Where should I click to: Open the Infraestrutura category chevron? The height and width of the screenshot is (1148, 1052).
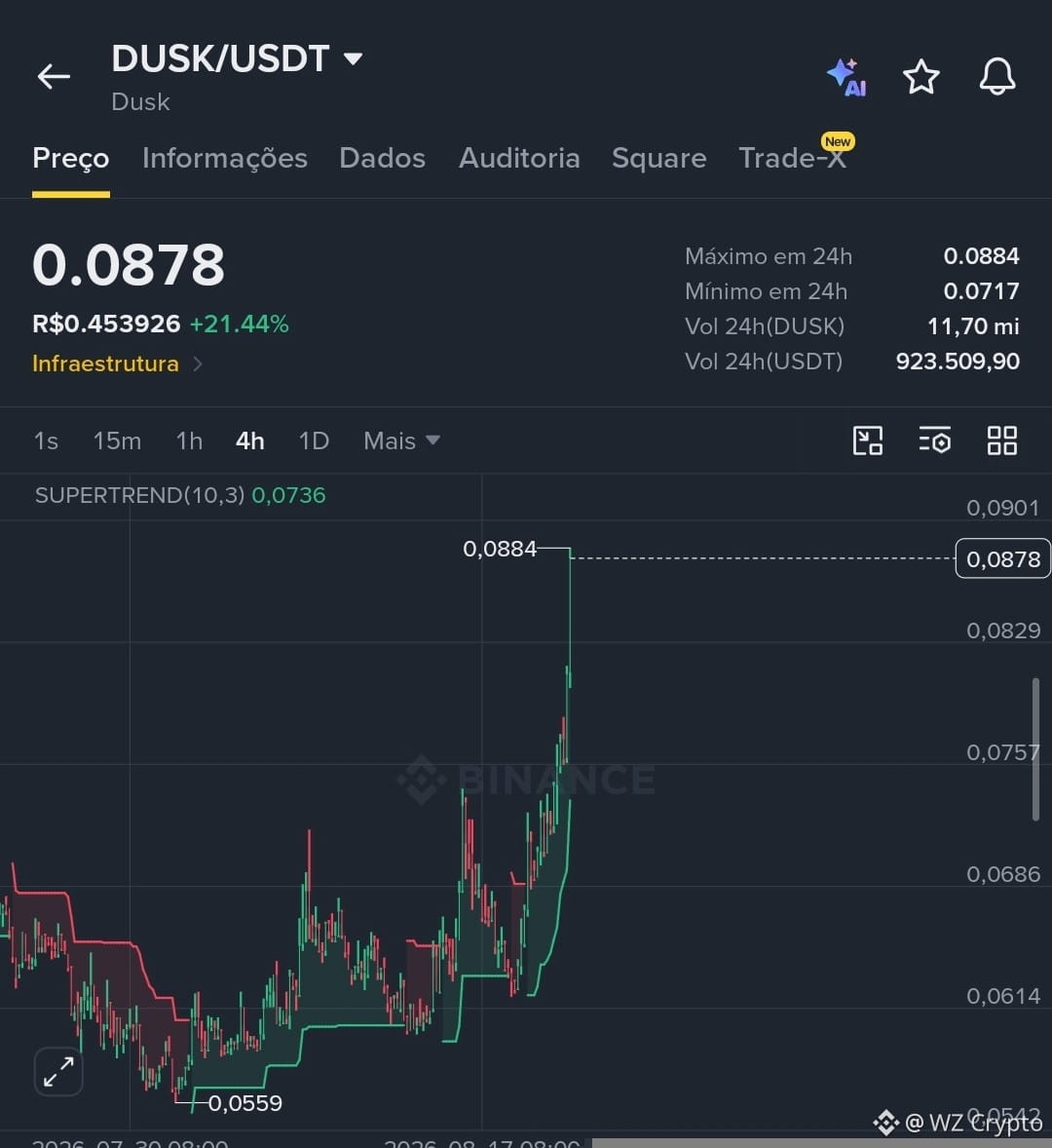pyautogui.click(x=198, y=364)
